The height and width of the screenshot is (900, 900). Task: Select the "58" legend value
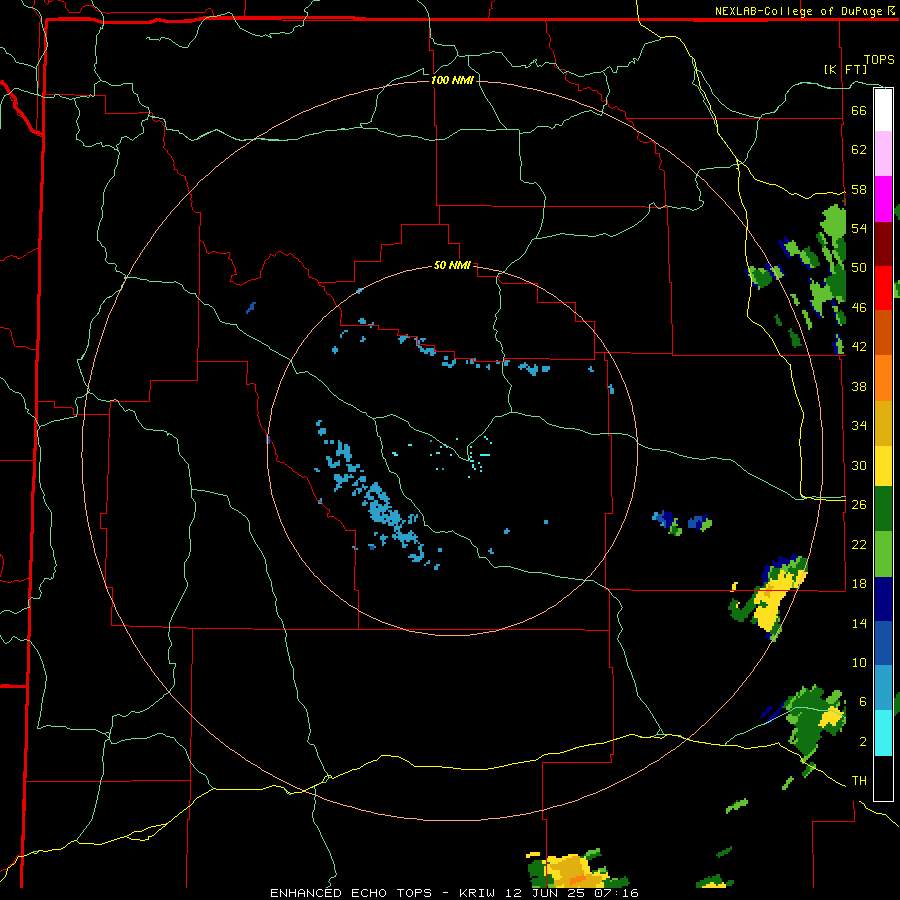pos(859,189)
